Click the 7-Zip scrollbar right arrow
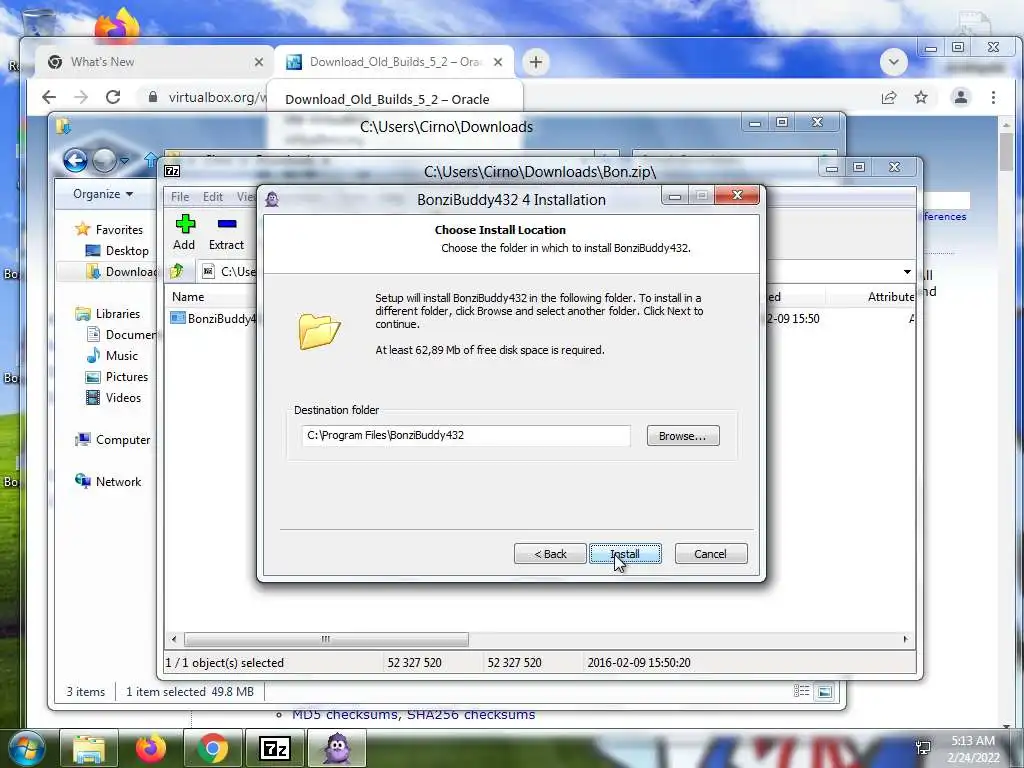The image size is (1024, 768). (x=906, y=639)
